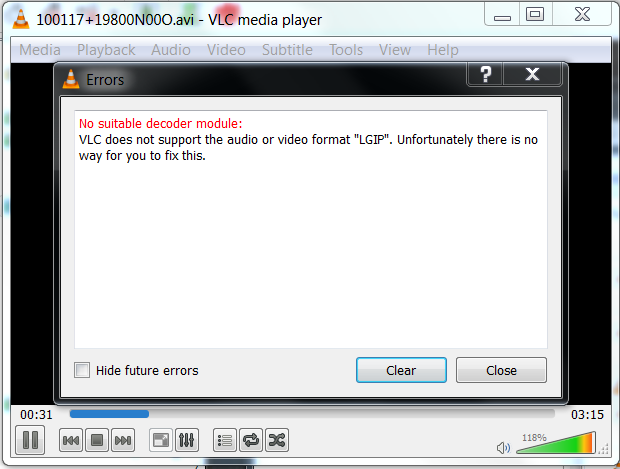
Task: Open extended settings equalizer icon
Action: pyautogui.click(x=187, y=440)
